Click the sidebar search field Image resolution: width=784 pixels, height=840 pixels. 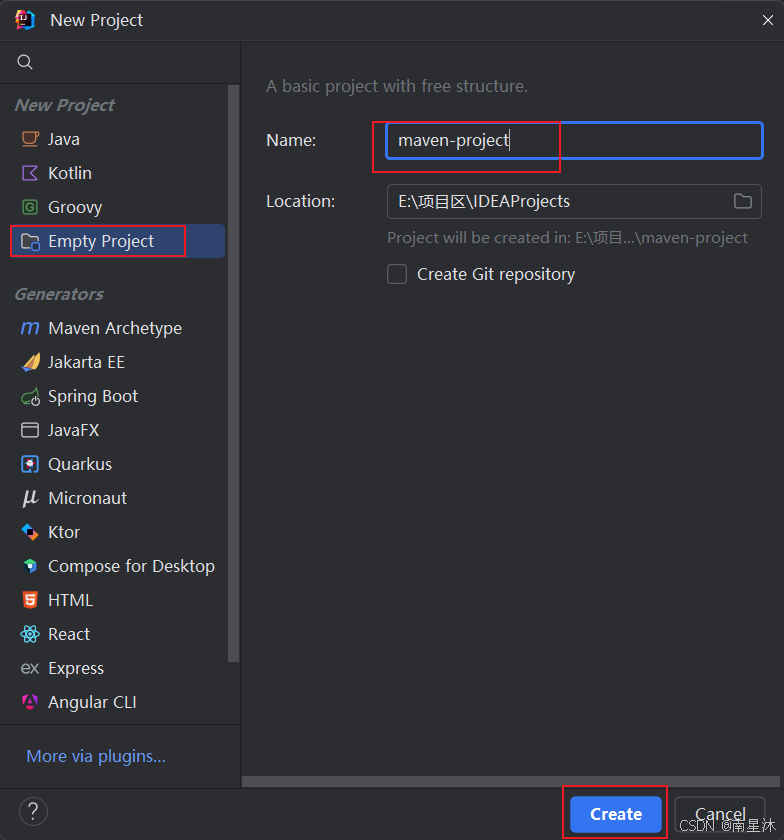point(120,62)
